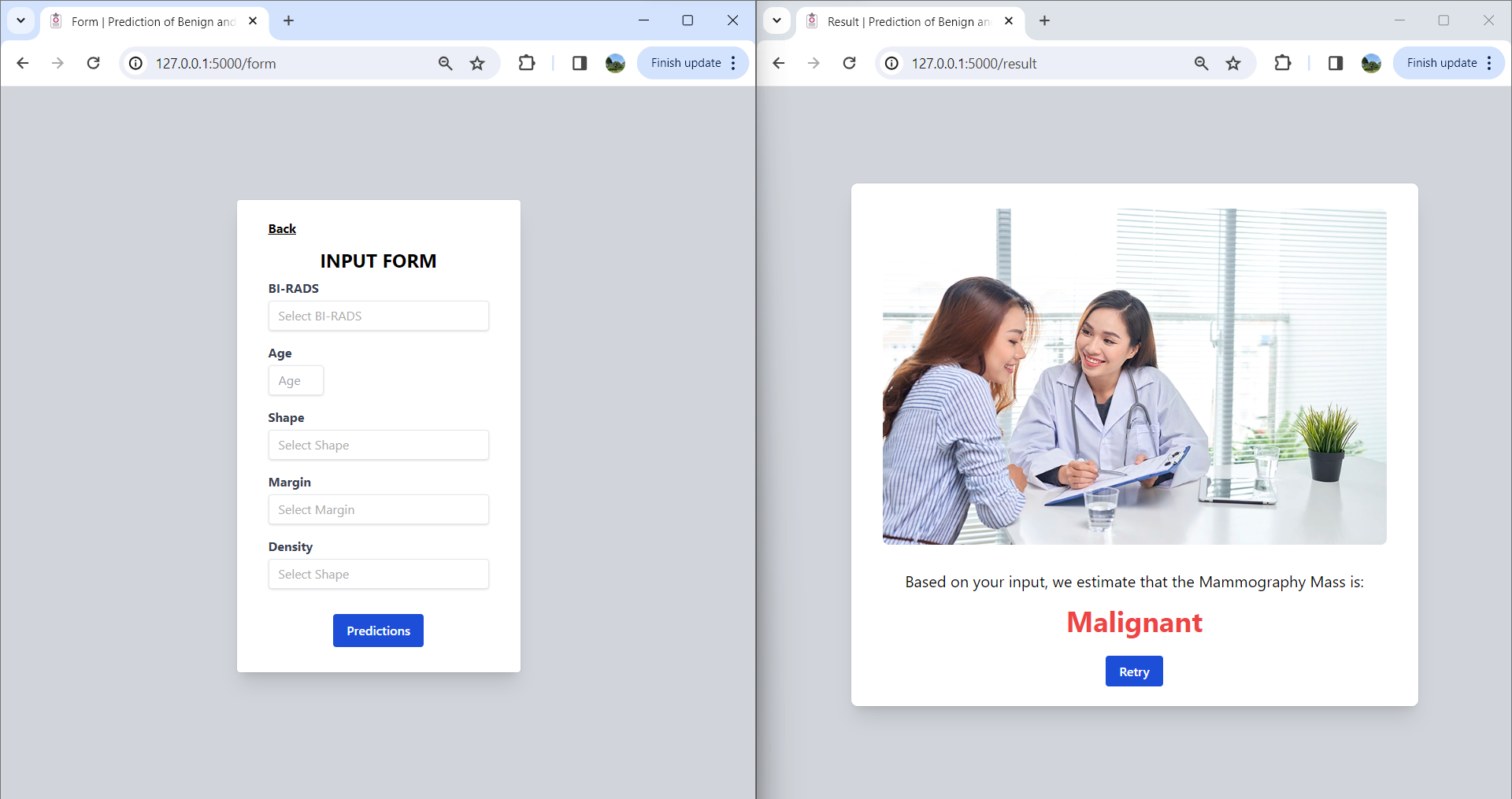Bookmark the form page with star icon
Viewport: 1512px width, 799px height.
[477, 63]
